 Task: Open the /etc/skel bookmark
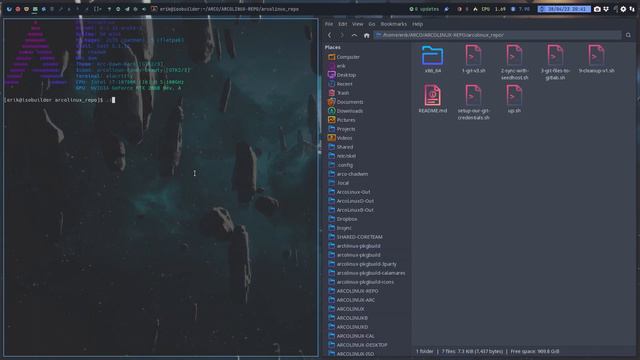tap(342, 156)
